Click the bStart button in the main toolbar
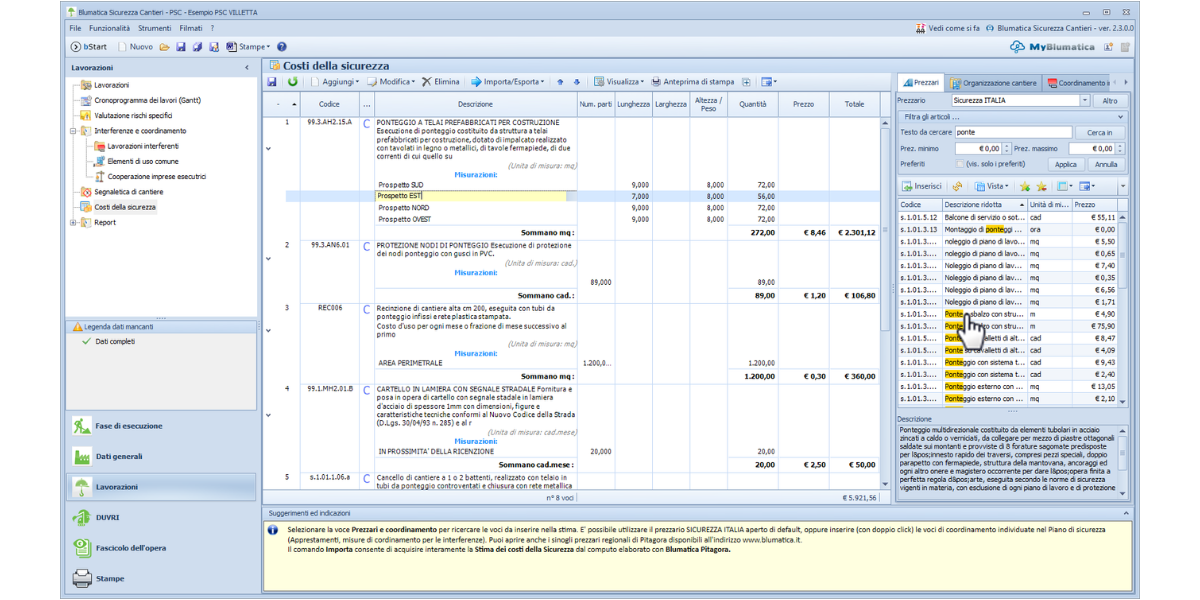Viewport: 1200px width, 600px height. click(90, 47)
